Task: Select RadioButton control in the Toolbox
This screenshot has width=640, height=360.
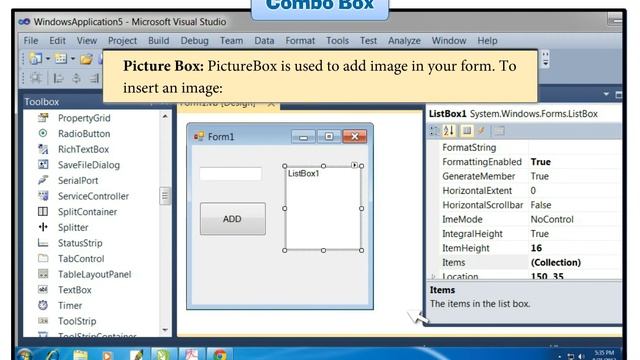Action: pos(84,133)
